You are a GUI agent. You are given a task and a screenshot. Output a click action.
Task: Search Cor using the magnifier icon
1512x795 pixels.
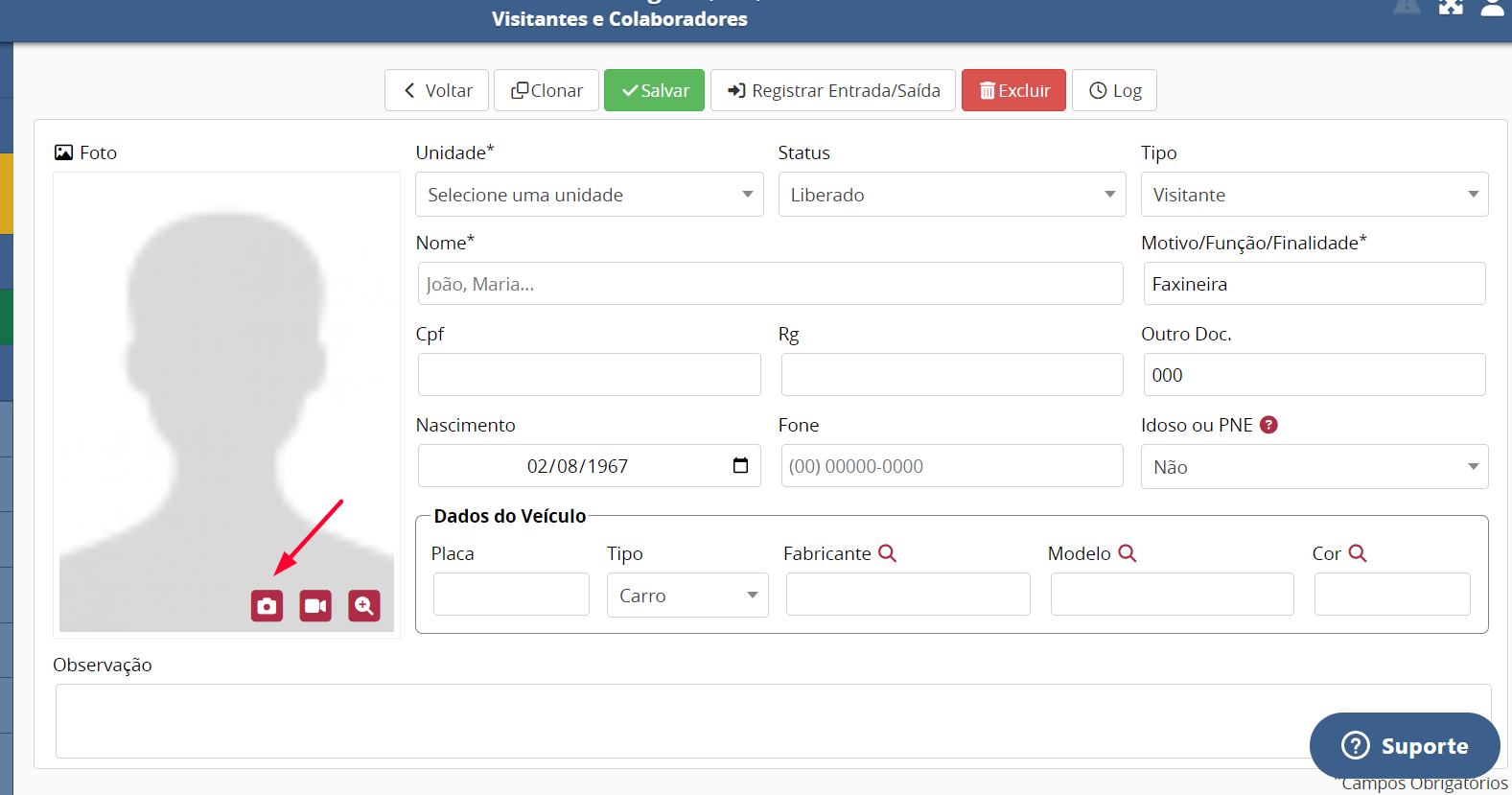tap(1357, 553)
